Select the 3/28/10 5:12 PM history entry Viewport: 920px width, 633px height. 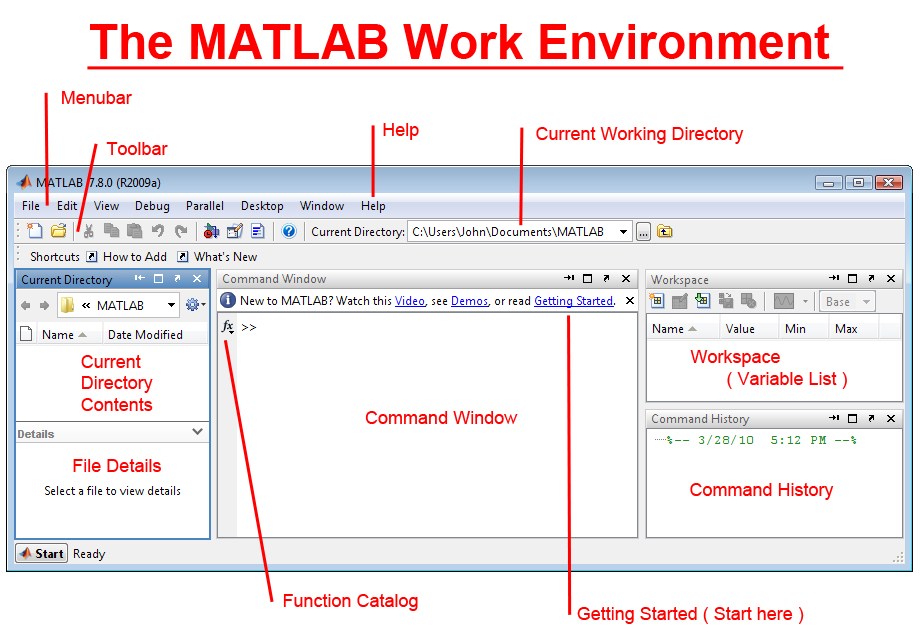point(762,440)
